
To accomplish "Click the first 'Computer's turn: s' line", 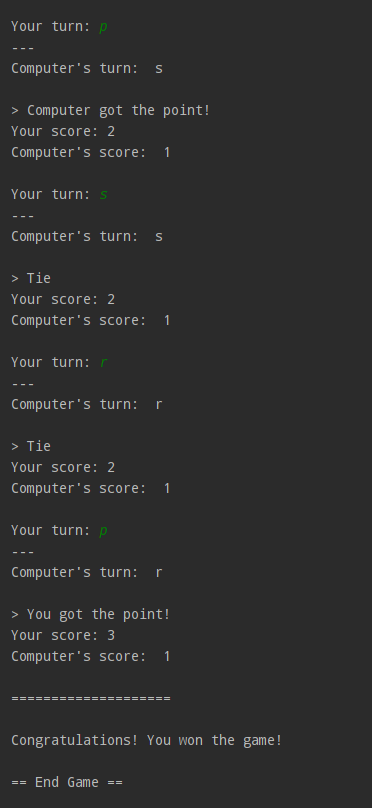I will pos(87,68).
